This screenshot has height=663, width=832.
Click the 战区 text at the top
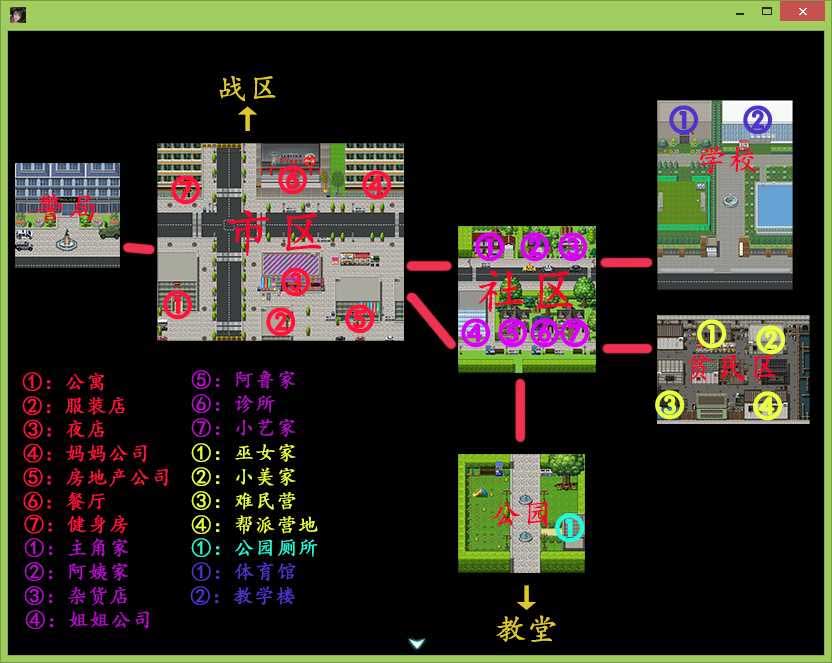247,88
